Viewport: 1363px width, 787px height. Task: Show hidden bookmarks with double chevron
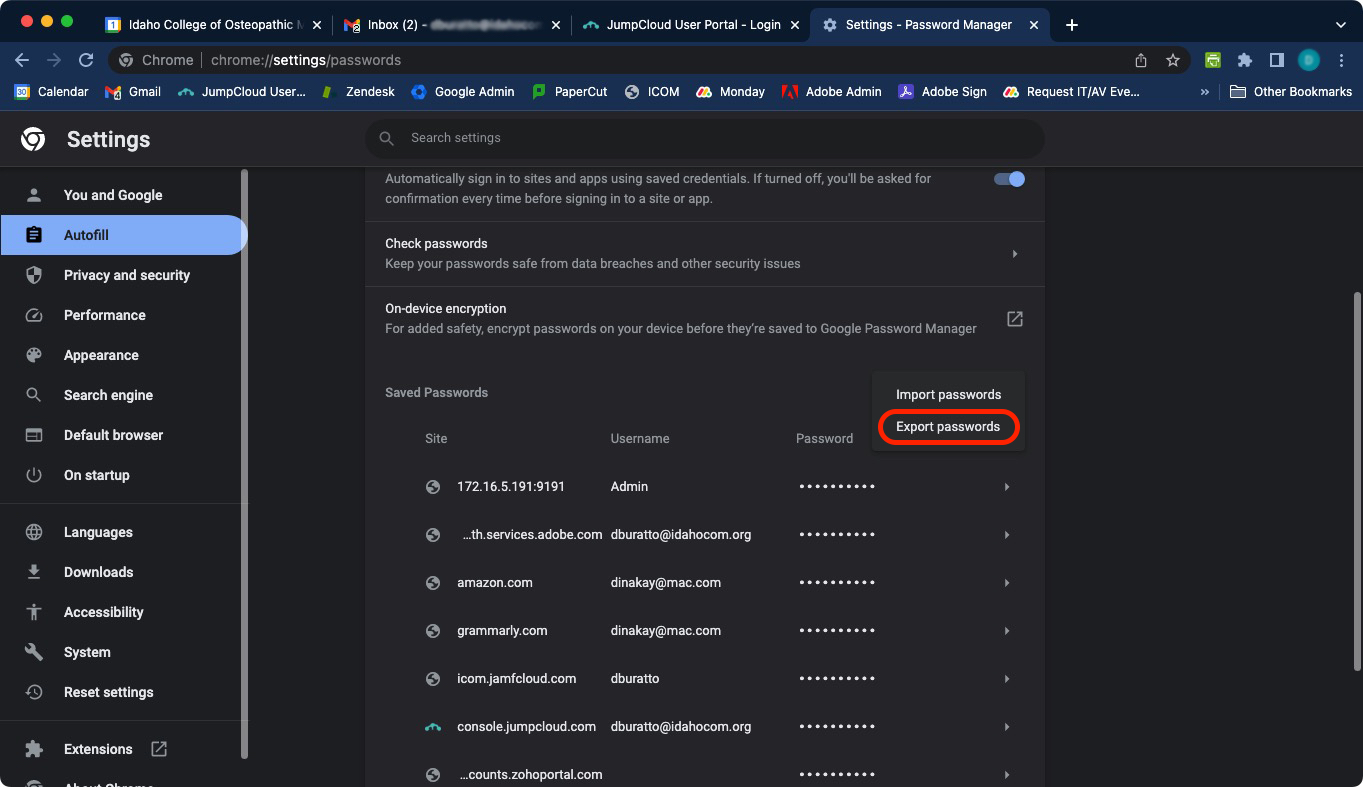[1205, 91]
